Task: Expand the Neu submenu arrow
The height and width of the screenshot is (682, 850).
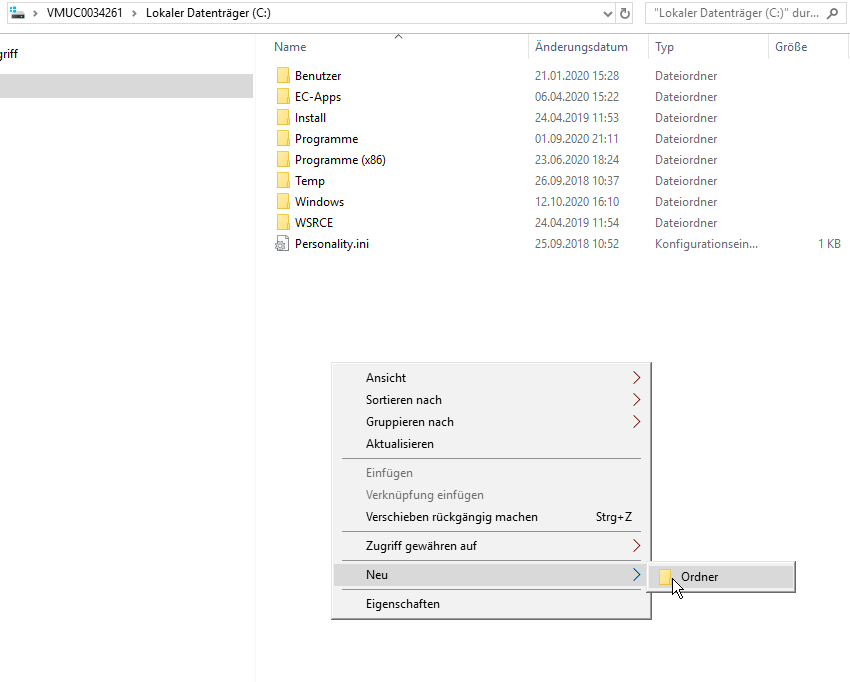Action: 636,575
